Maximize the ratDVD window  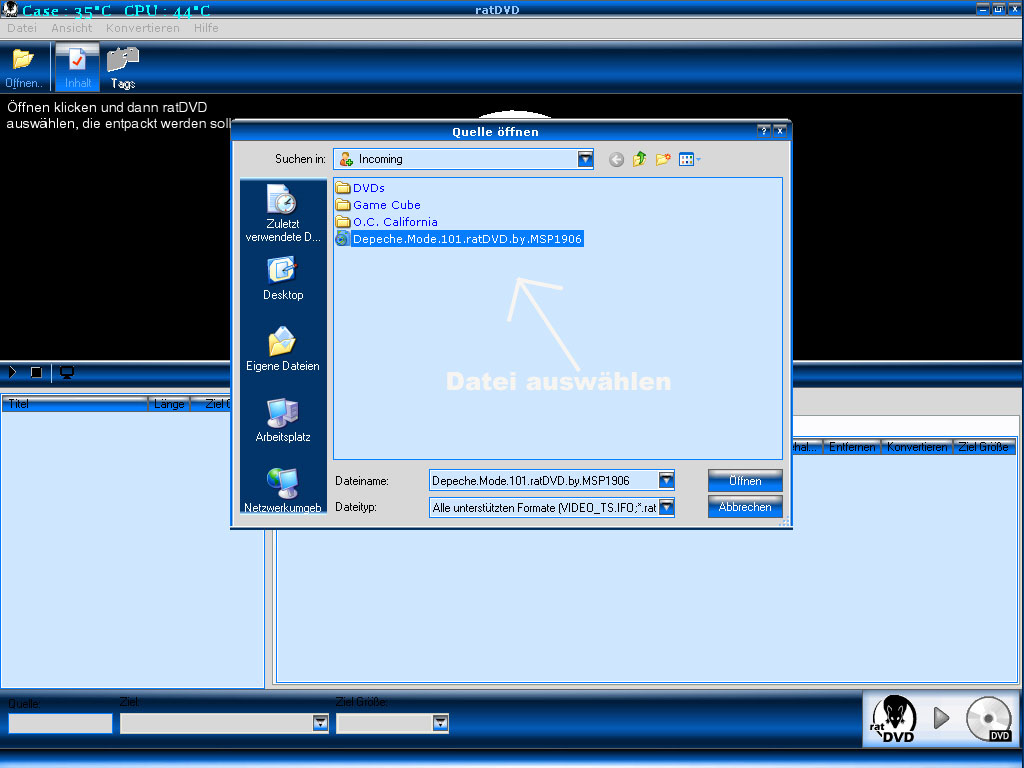(x=999, y=8)
